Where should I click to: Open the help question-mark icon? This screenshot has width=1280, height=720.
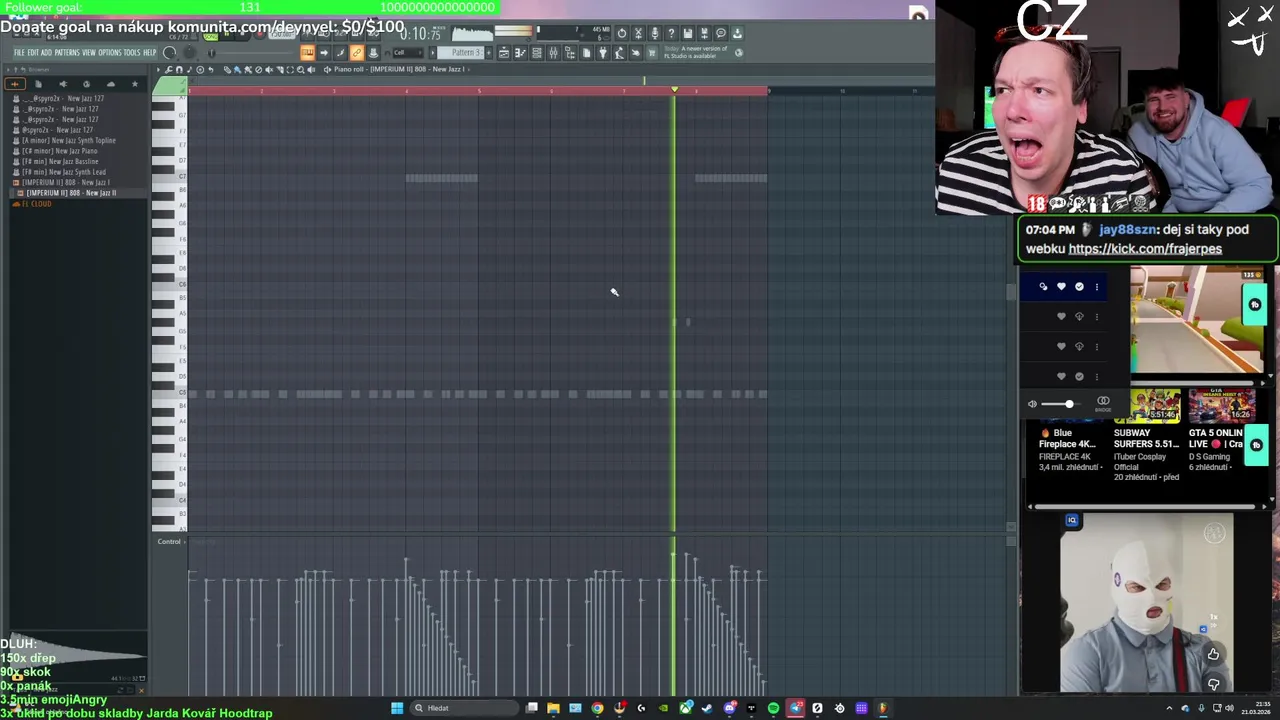671,33
